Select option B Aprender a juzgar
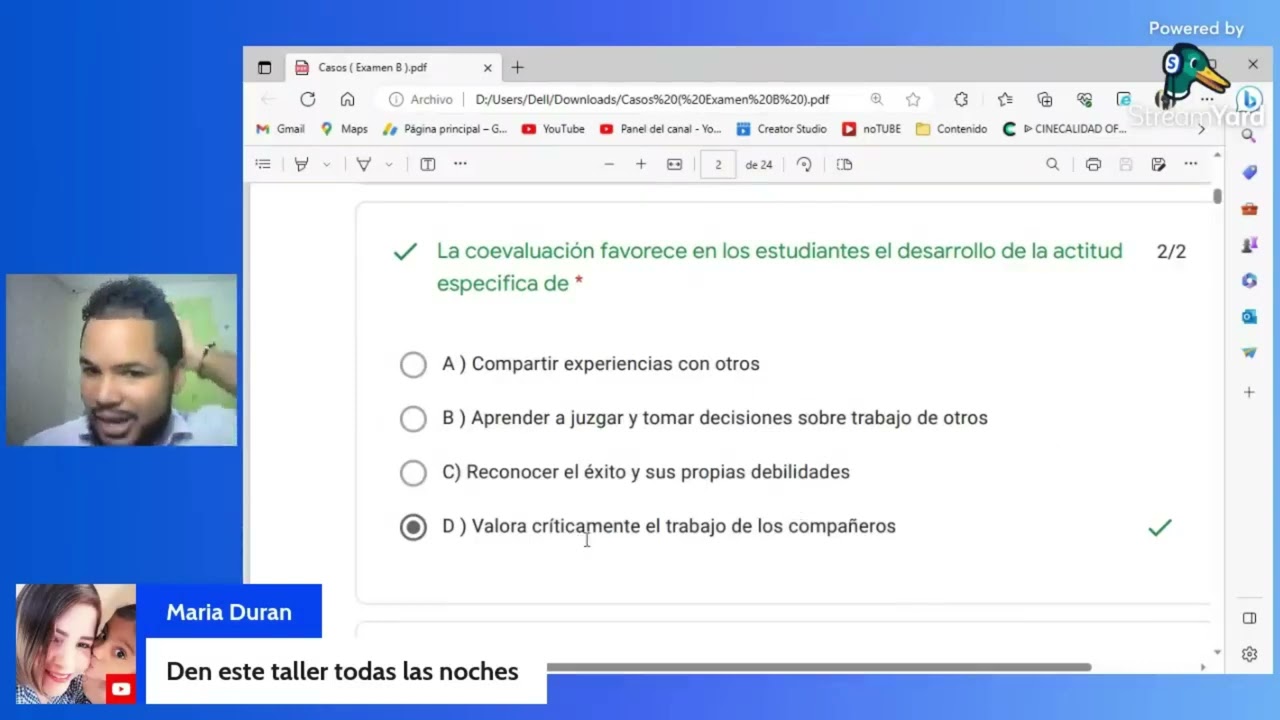This screenshot has width=1280, height=720. coord(413,419)
